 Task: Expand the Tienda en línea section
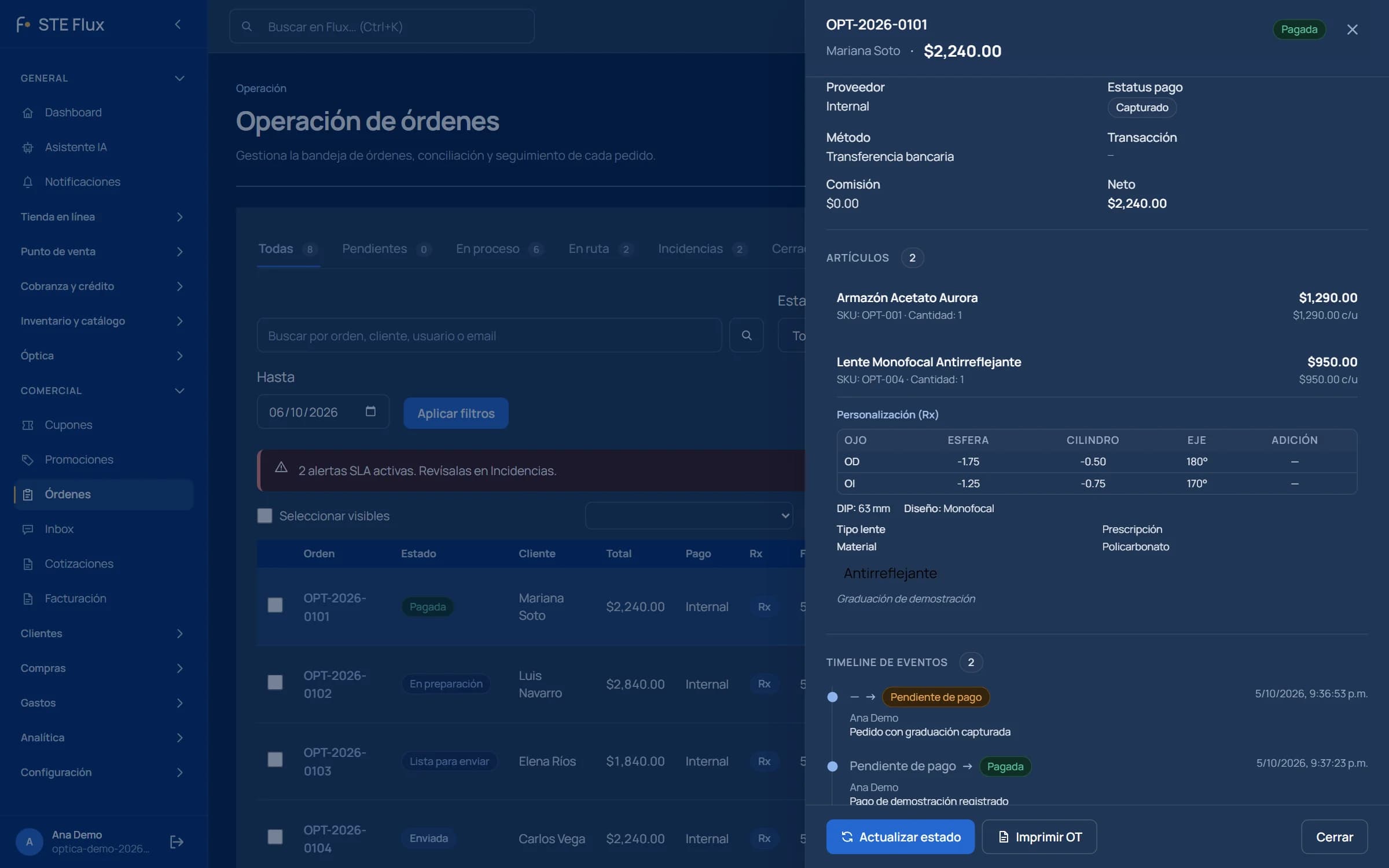[102, 217]
